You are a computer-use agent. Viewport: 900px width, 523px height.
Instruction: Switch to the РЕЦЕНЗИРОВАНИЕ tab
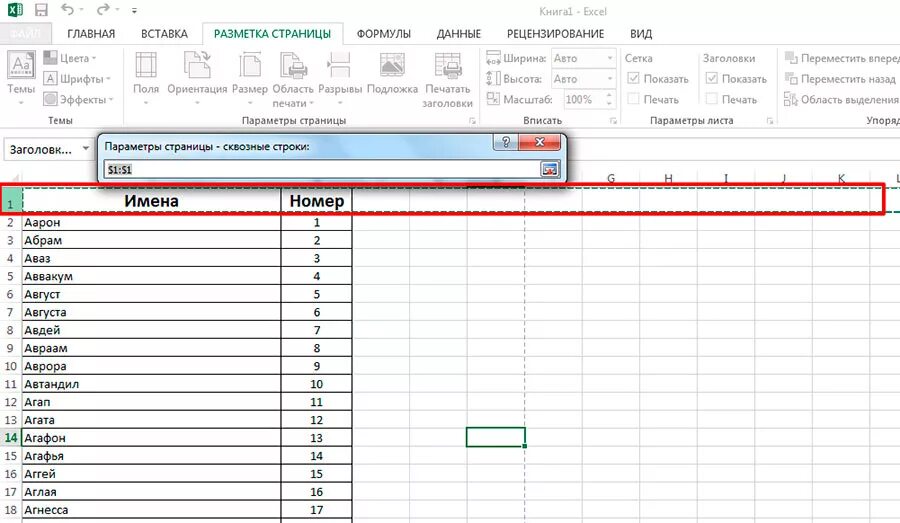click(555, 34)
